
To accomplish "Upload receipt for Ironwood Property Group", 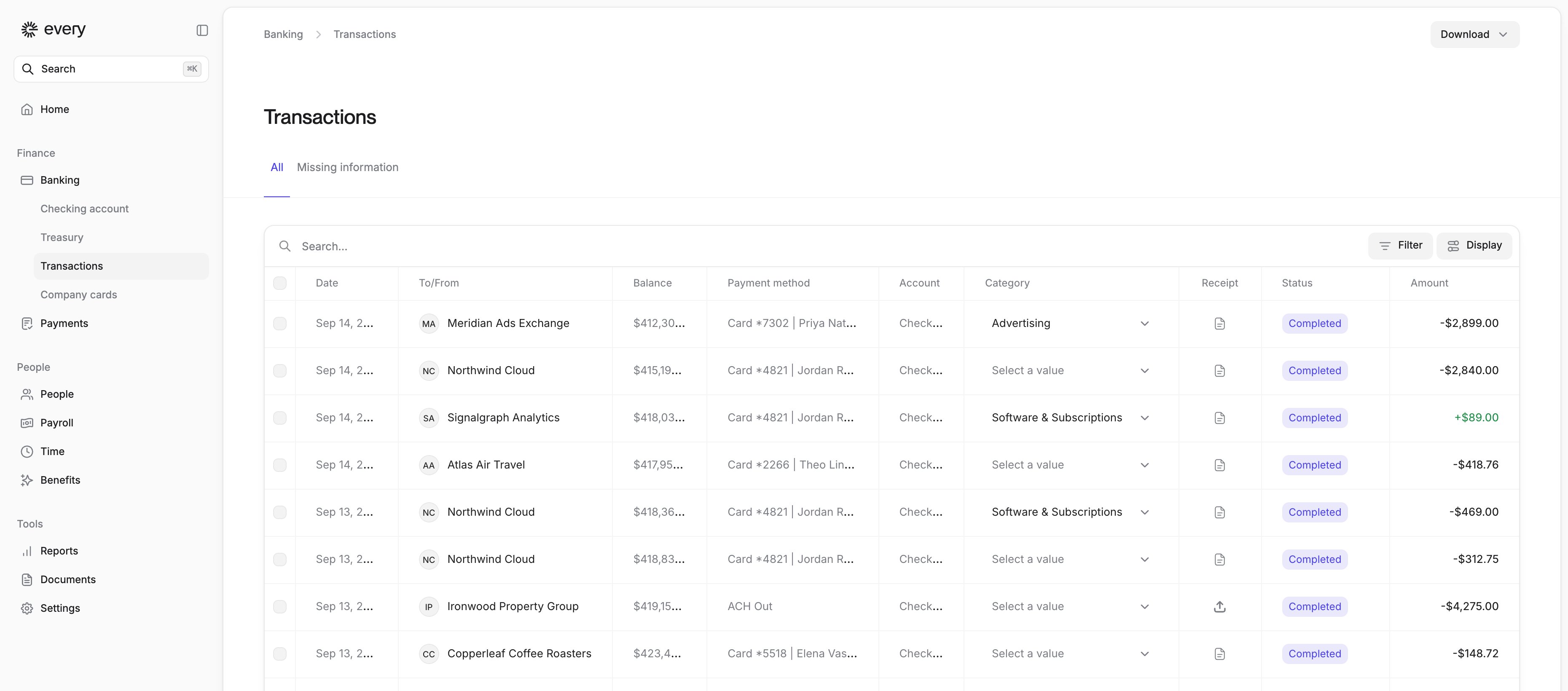I will pyautogui.click(x=1219, y=606).
